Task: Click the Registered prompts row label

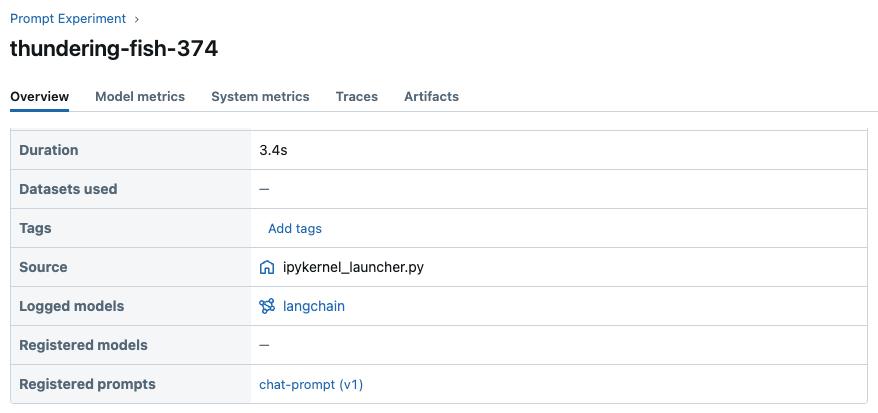Action: tap(87, 384)
